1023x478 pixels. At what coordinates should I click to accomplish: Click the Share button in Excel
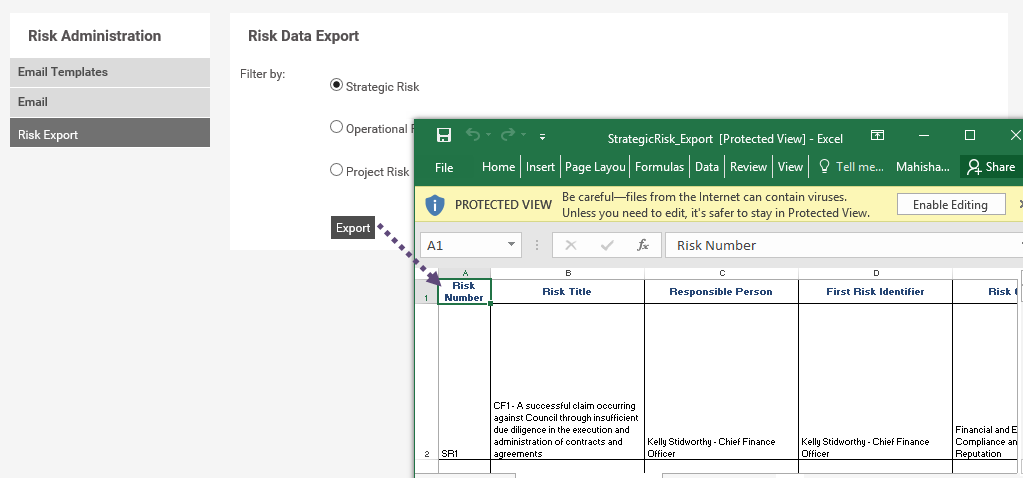[990, 167]
